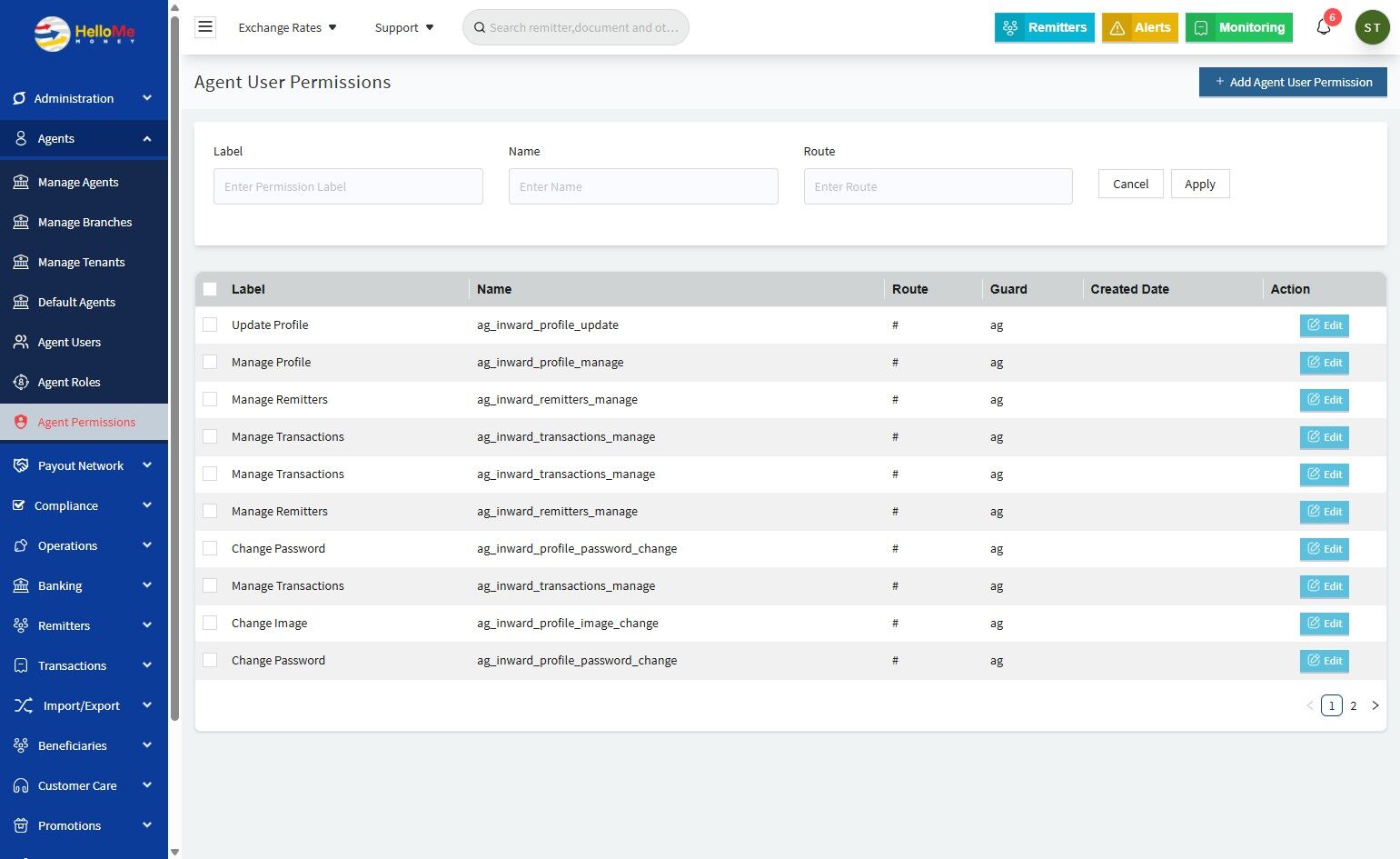The height and width of the screenshot is (859, 1400).
Task: Open the Monitoring top button
Action: tap(1239, 27)
